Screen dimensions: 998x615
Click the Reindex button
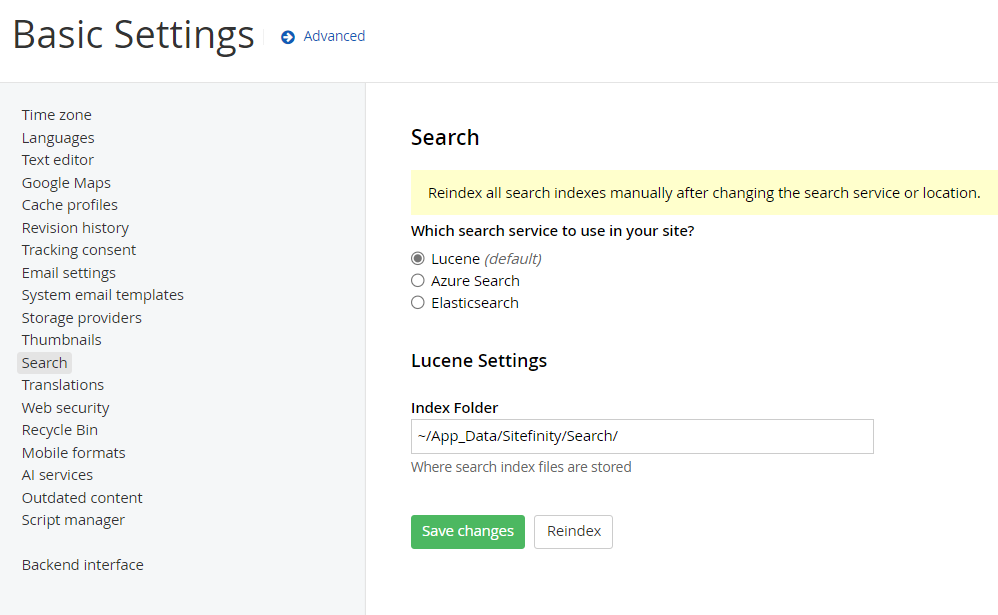573,531
